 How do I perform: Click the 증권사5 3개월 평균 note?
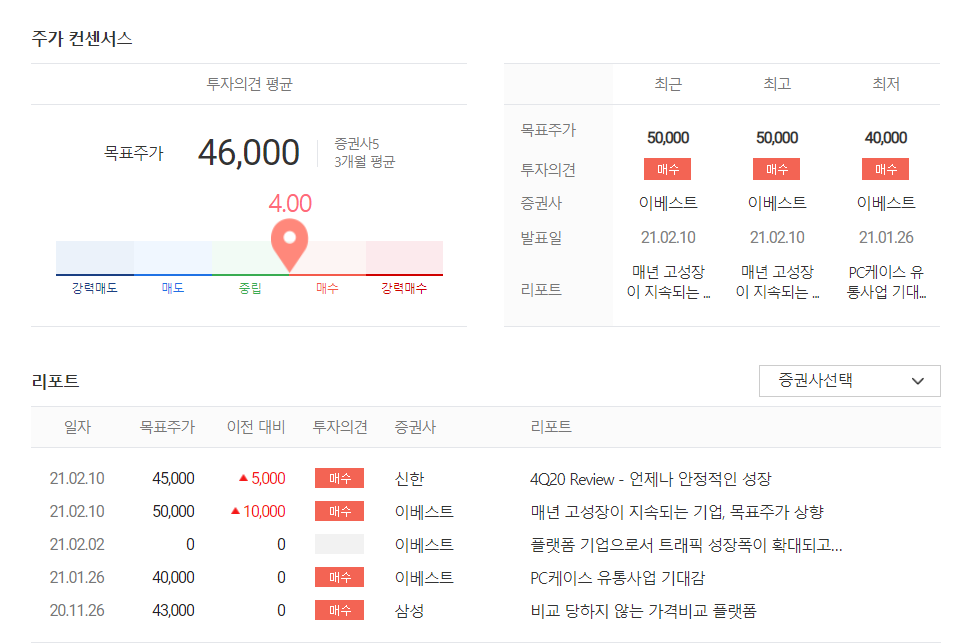pyautogui.click(x=365, y=153)
